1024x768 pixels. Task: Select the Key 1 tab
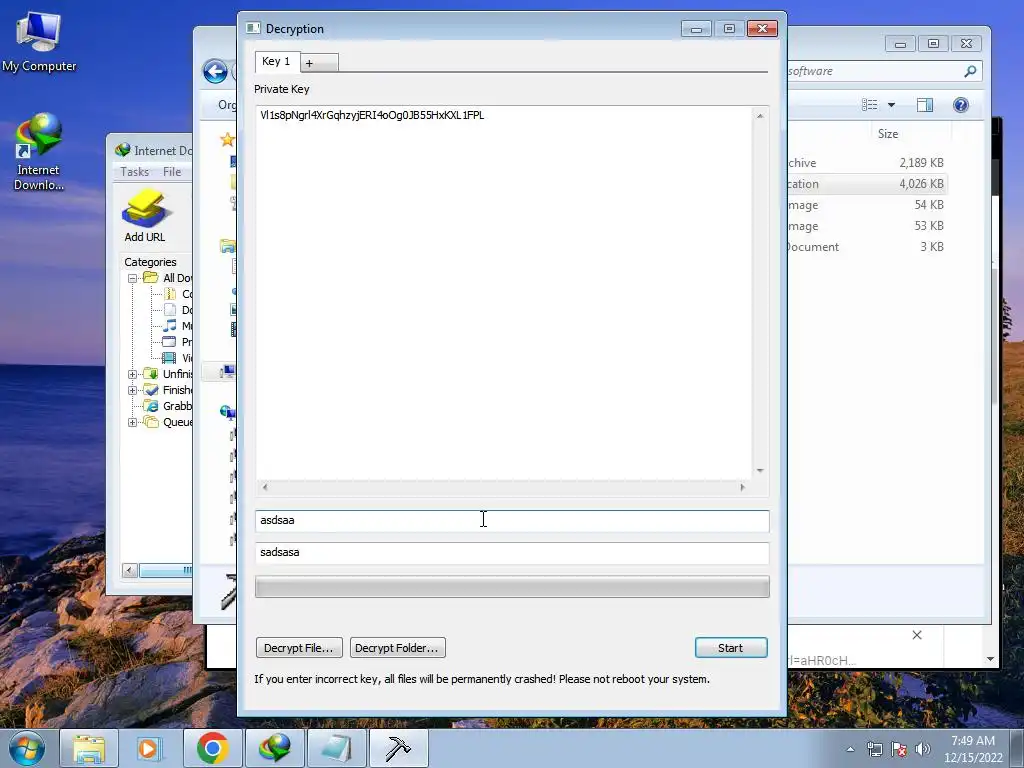[x=276, y=61]
